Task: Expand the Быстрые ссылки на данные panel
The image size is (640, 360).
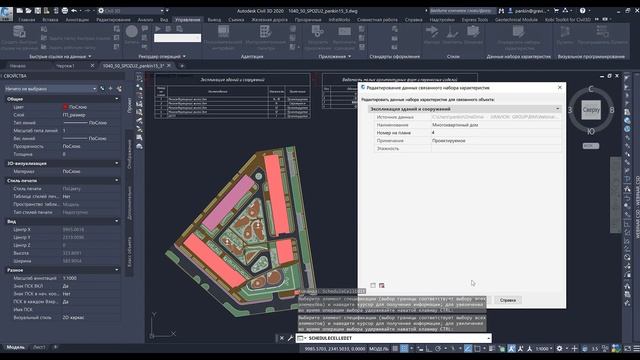Action: 60,56
